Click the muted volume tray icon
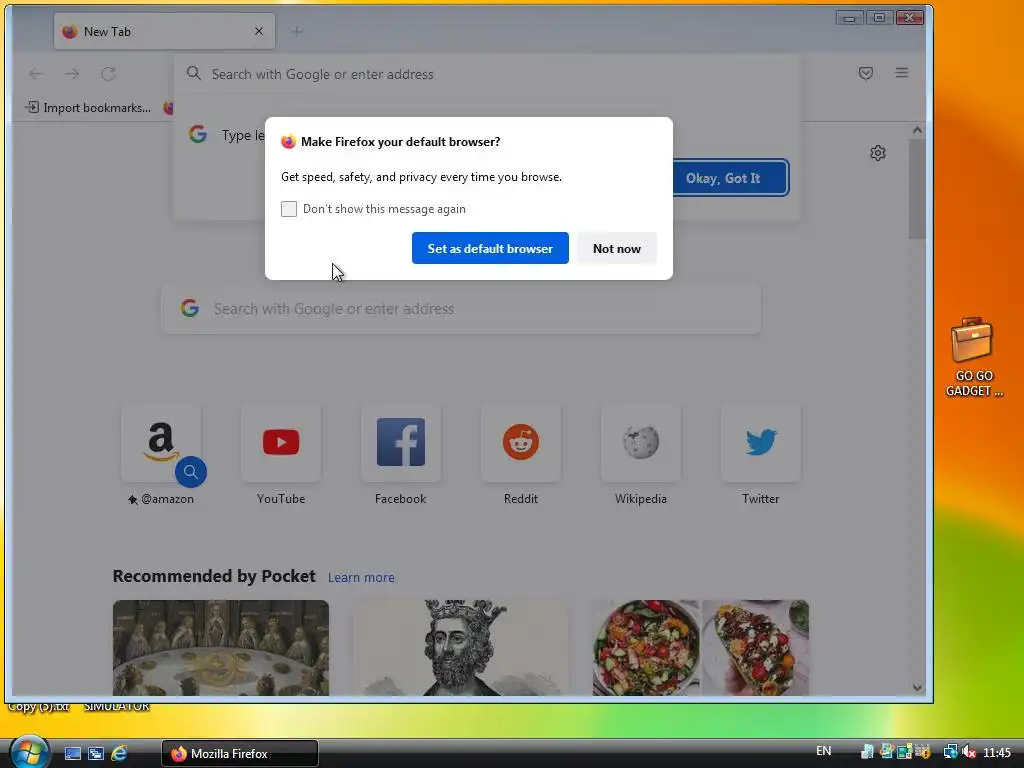Screen dimensions: 1024x768 pos(968,753)
